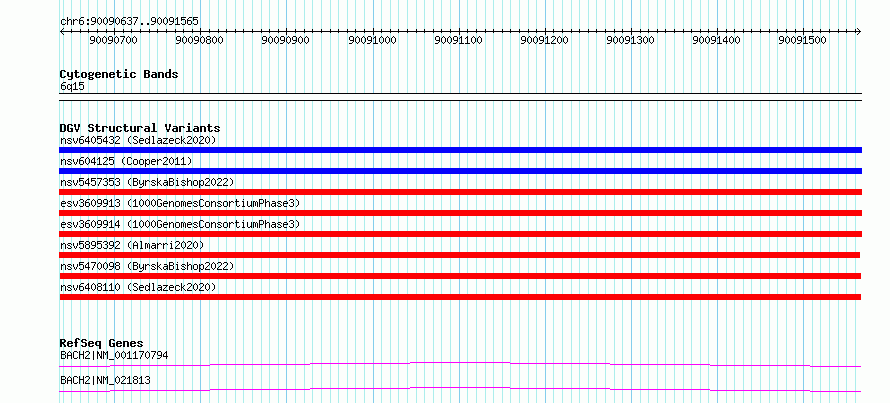
Task: Click the right arrowhead of the ruler
Action: (x=859, y=31)
